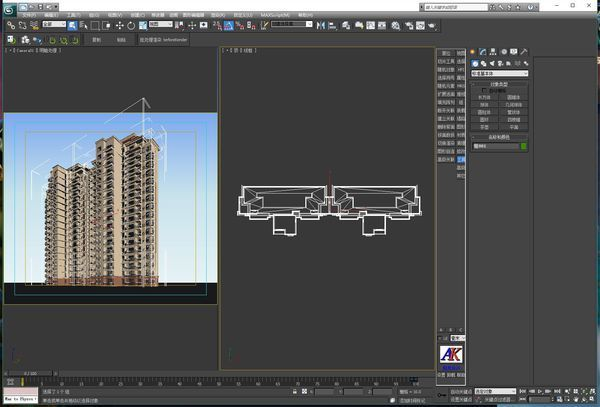The image size is (601, 408).
Task: Open the geometry type dropdown in Create panel
Action: point(499,73)
